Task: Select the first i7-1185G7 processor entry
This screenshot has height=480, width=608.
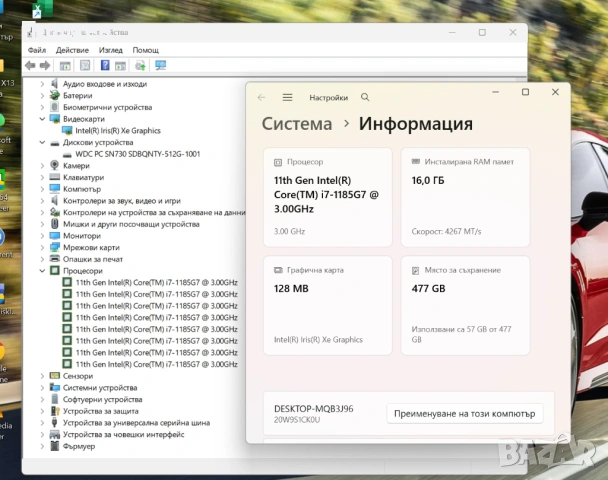Action: pos(156,282)
